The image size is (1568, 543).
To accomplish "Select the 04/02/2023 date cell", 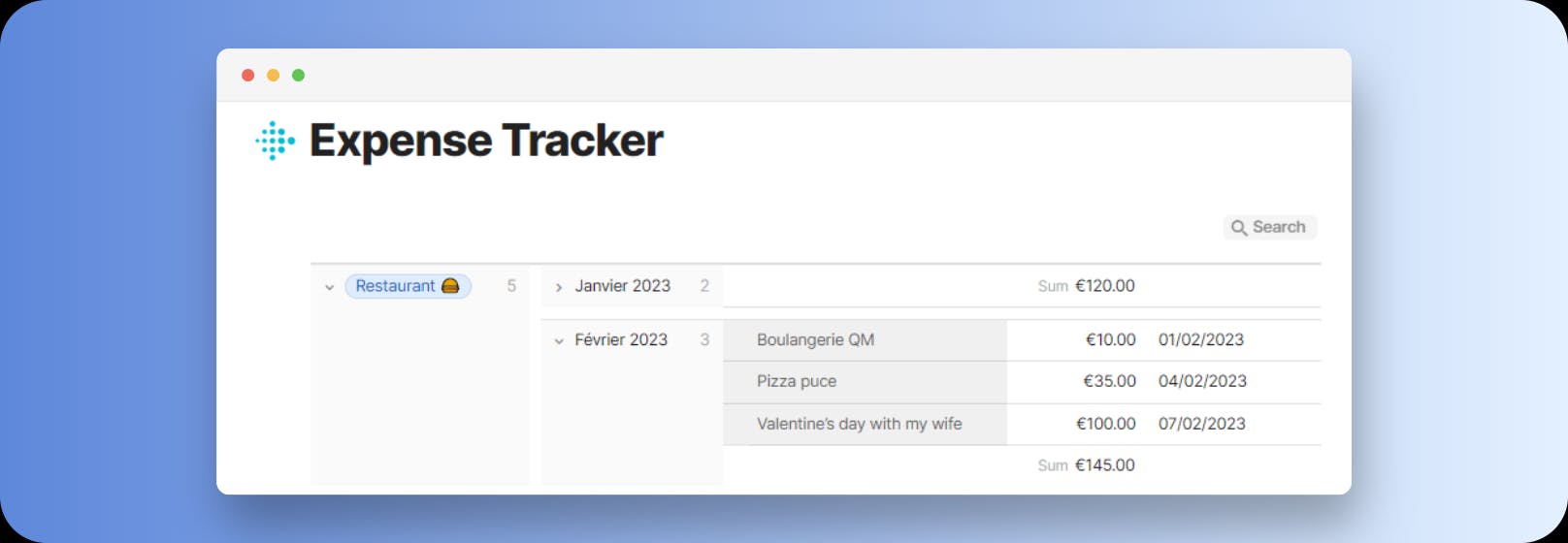I will (x=1202, y=382).
